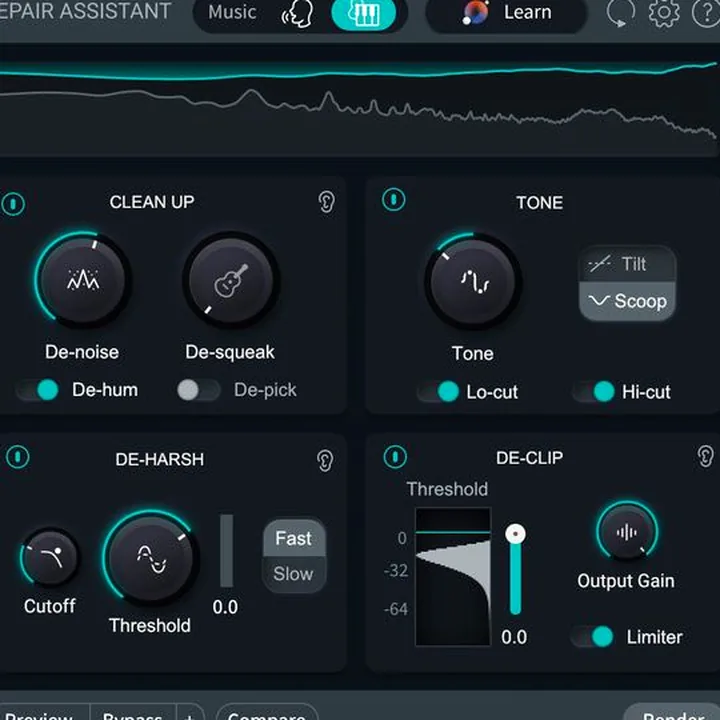The image size is (720, 720).
Task: Select the voice mode head icon
Action: [298, 13]
